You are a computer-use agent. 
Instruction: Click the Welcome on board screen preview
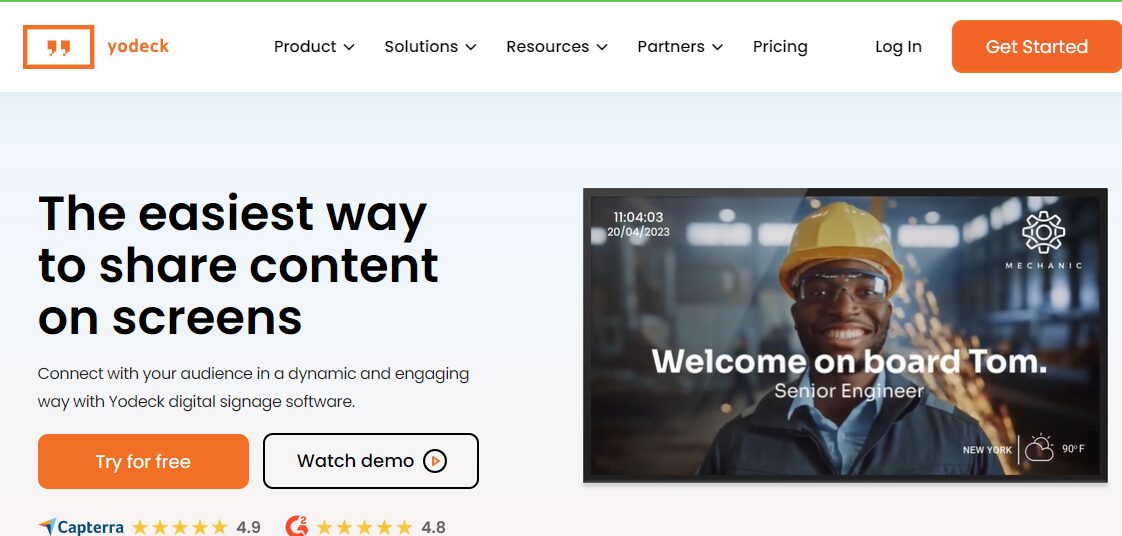point(845,335)
